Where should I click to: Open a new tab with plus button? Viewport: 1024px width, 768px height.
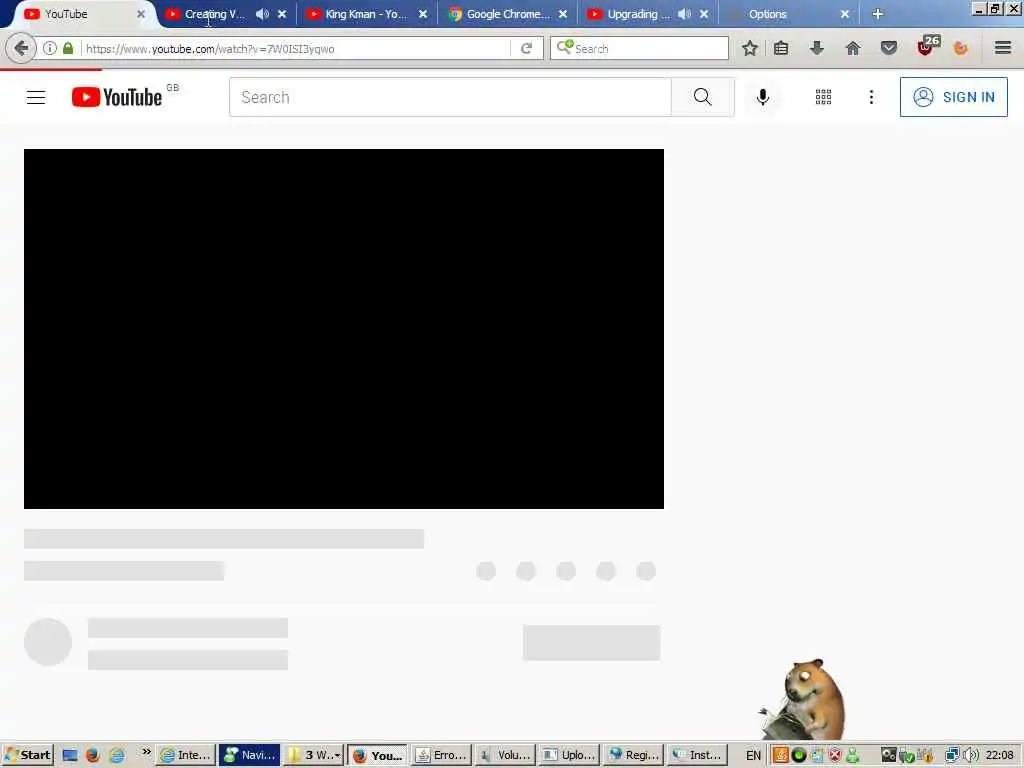pos(878,14)
